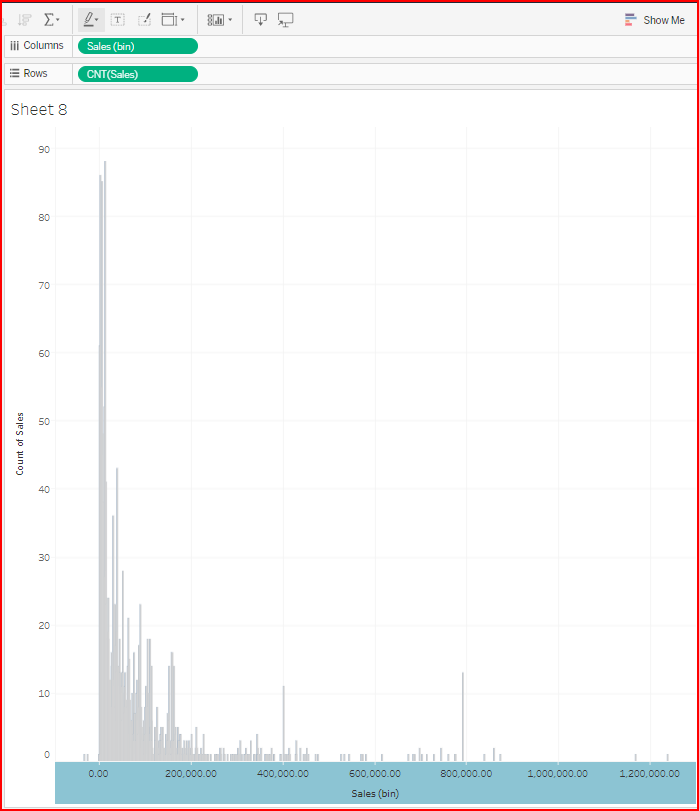The image size is (699, 811).
Task: Click the Sales (bin) x-axis title
Action: (x=375, y=793)
